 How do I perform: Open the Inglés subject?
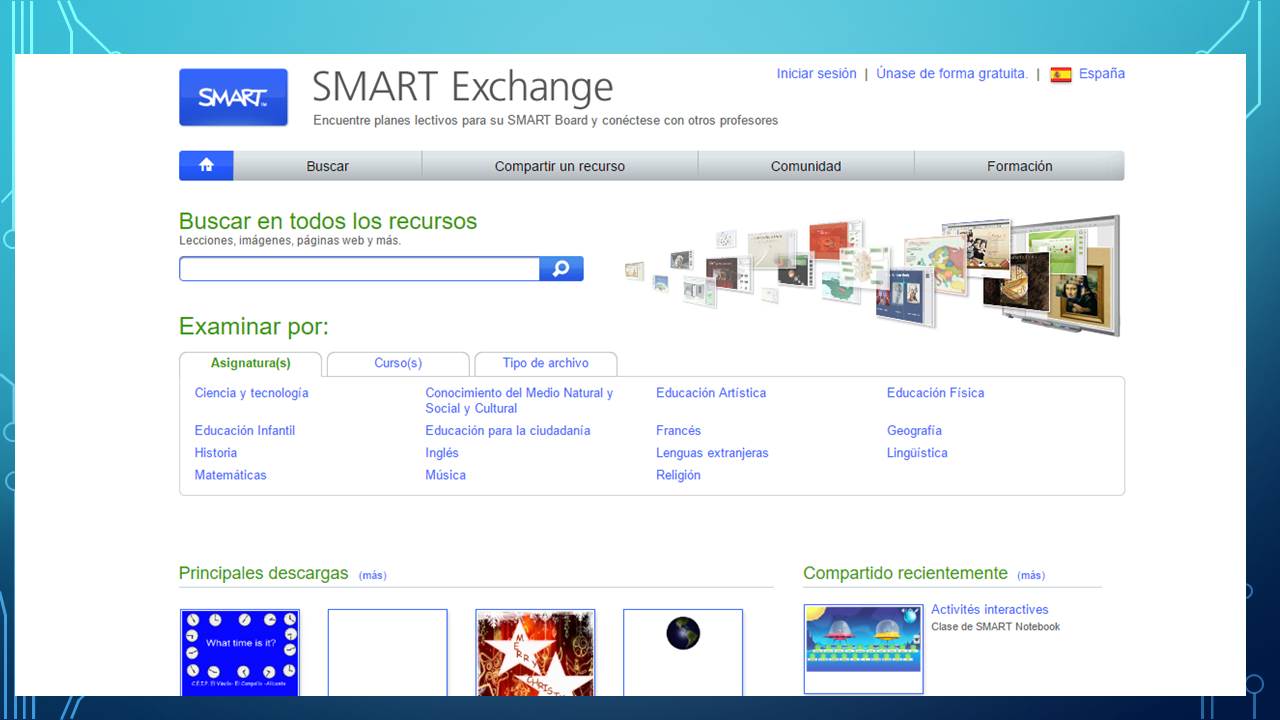pos(442,453)
